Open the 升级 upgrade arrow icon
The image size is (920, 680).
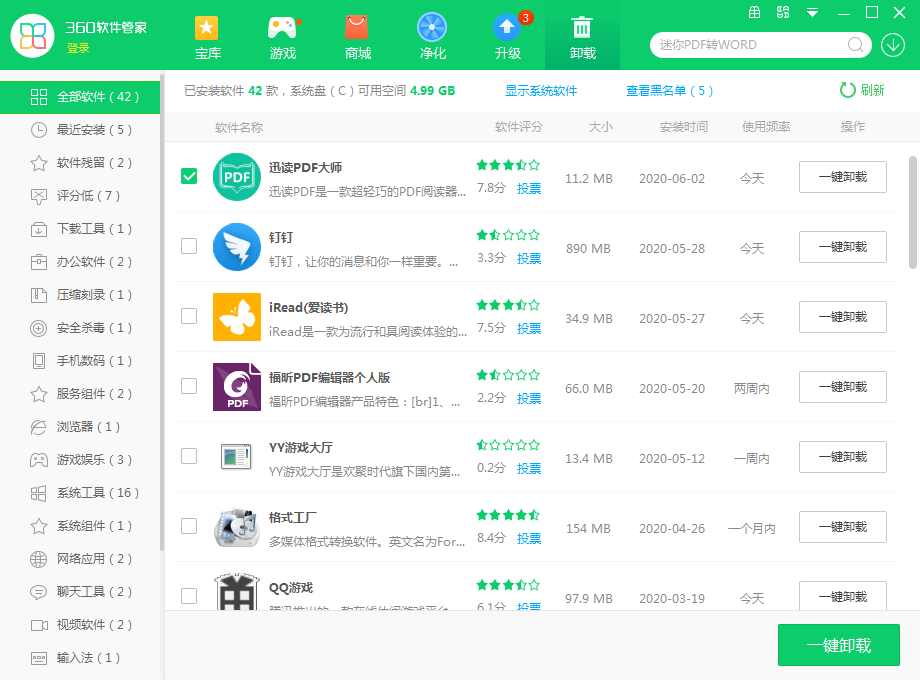[507, 28]
